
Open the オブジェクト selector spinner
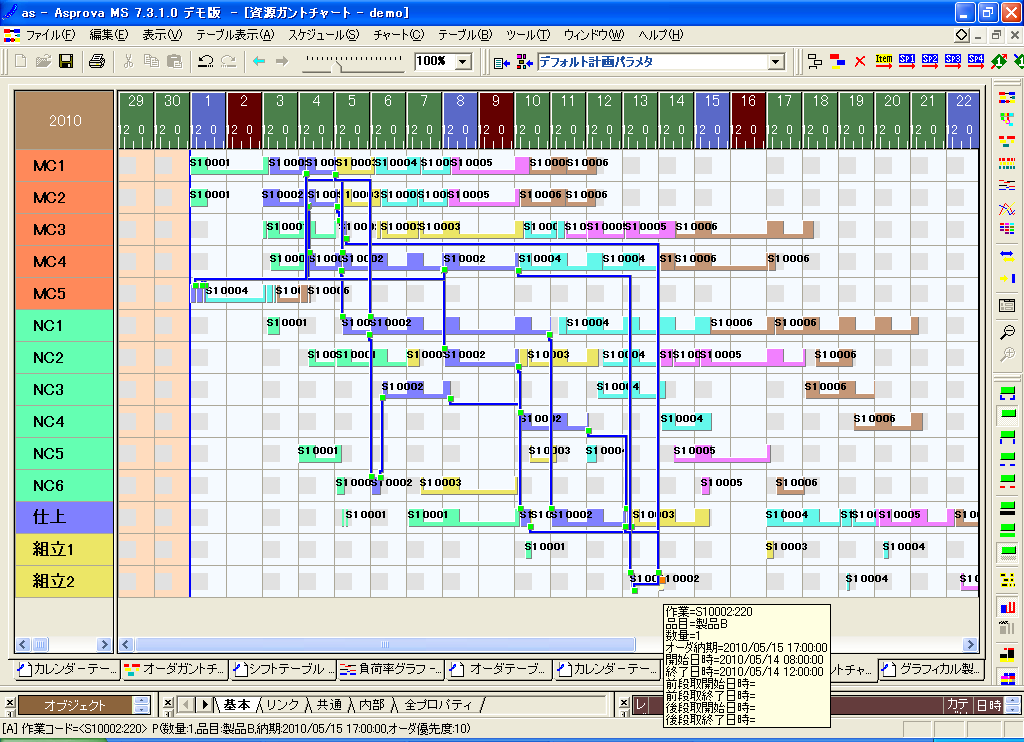tap(141, 705)
